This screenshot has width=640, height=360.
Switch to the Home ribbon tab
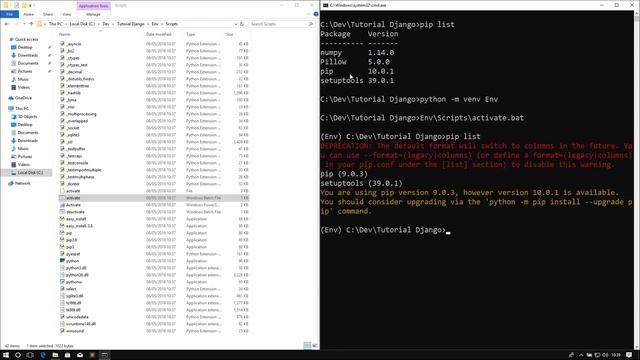29,14
